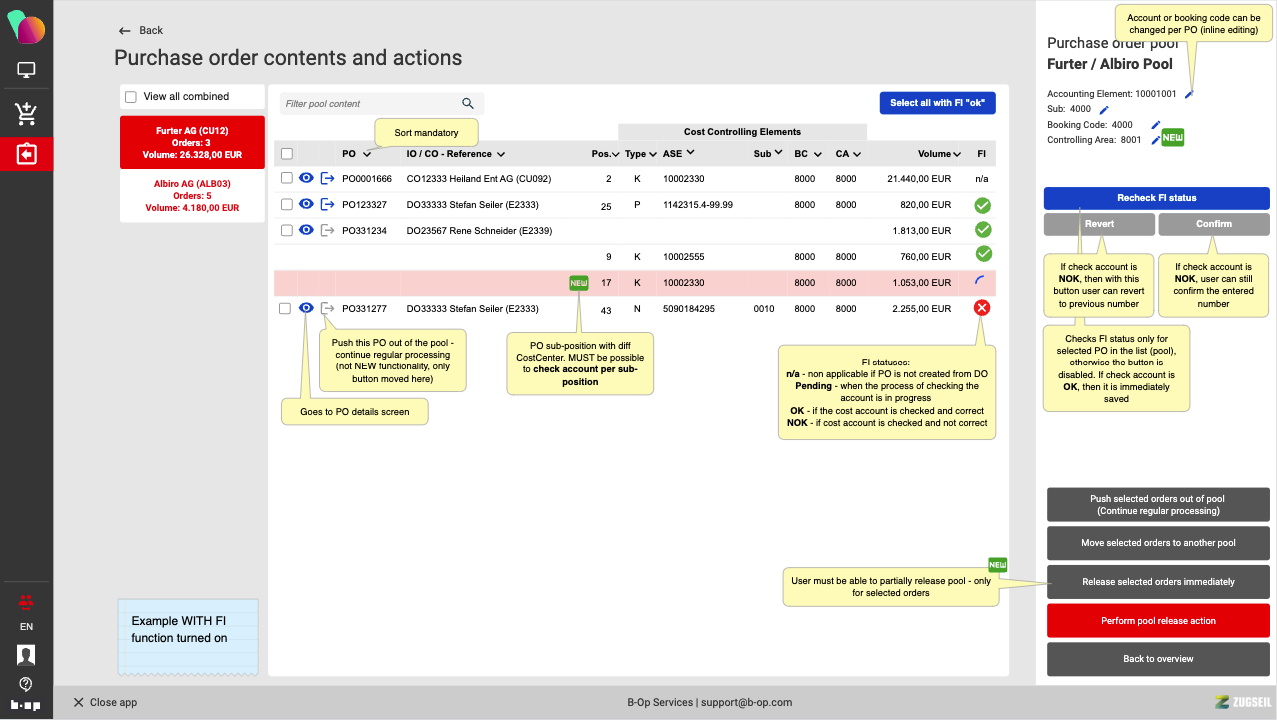Enable the View all combined checkbox
This screenshot has height=720, width=1277.
pos(131,97)
